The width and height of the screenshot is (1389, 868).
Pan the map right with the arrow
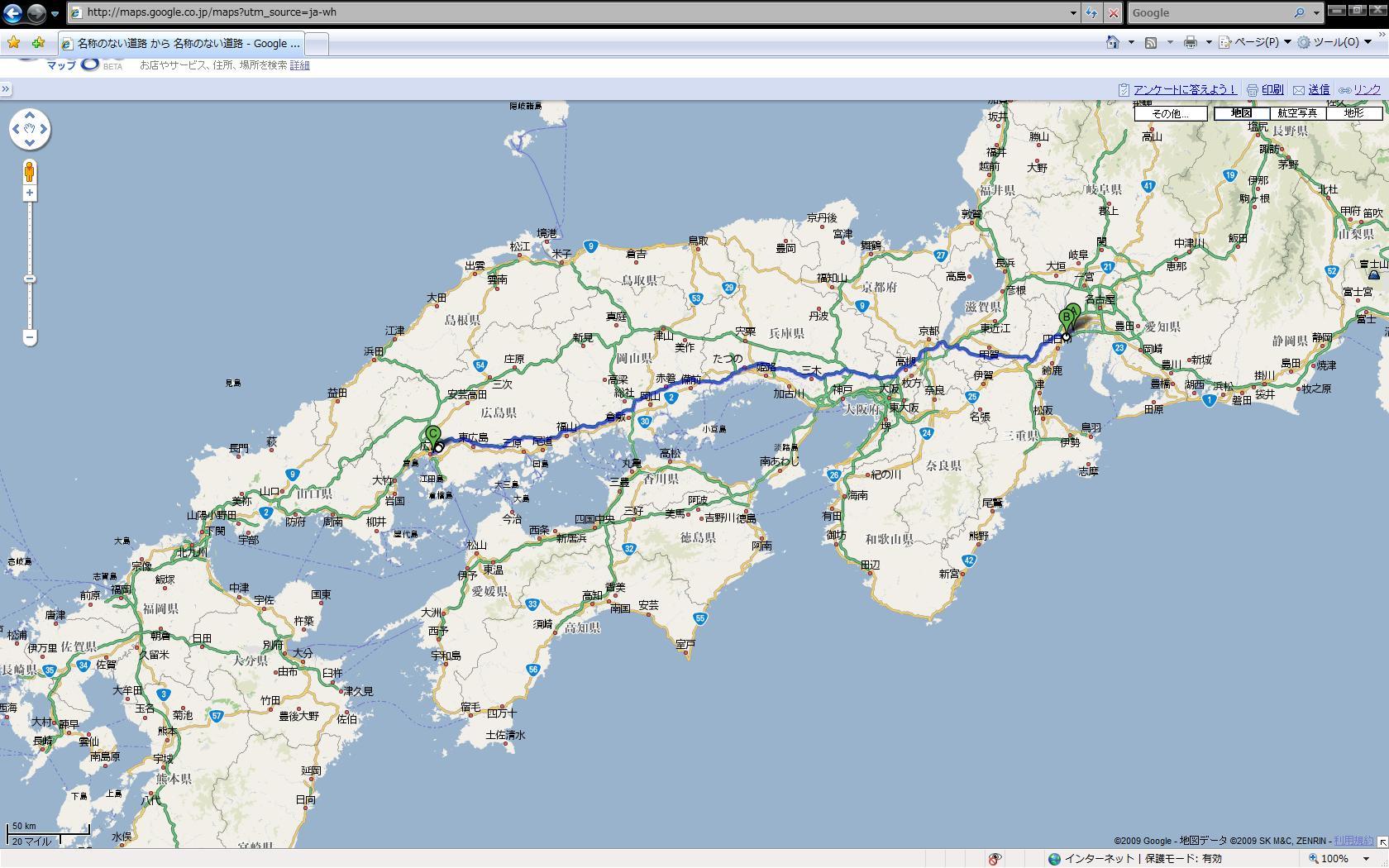(44, 129)
